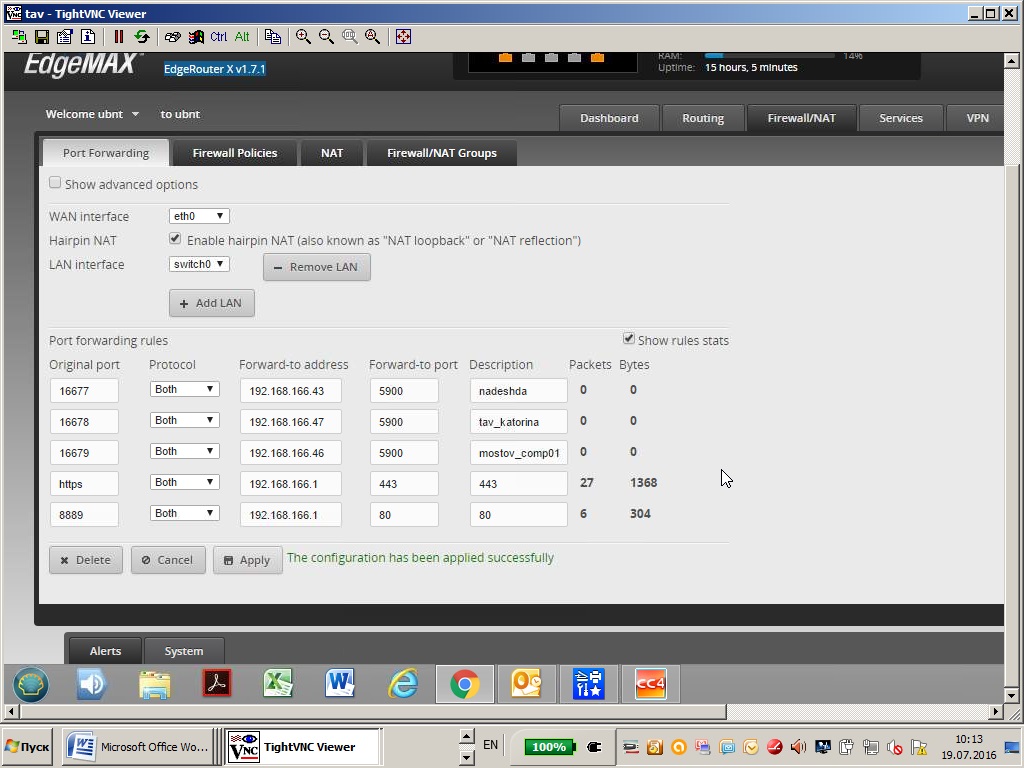Click the Delete button

[86, 560]
